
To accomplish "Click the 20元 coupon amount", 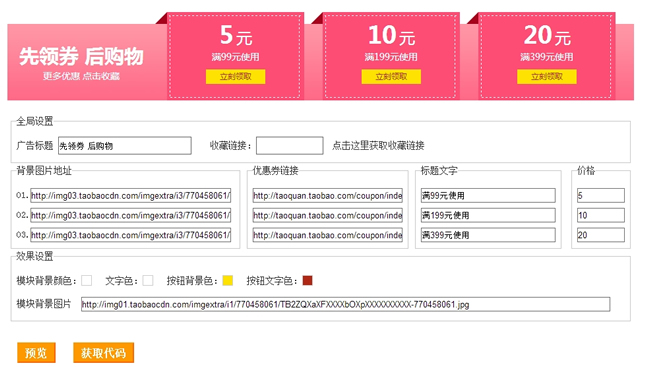I will [x=547, y=35].
